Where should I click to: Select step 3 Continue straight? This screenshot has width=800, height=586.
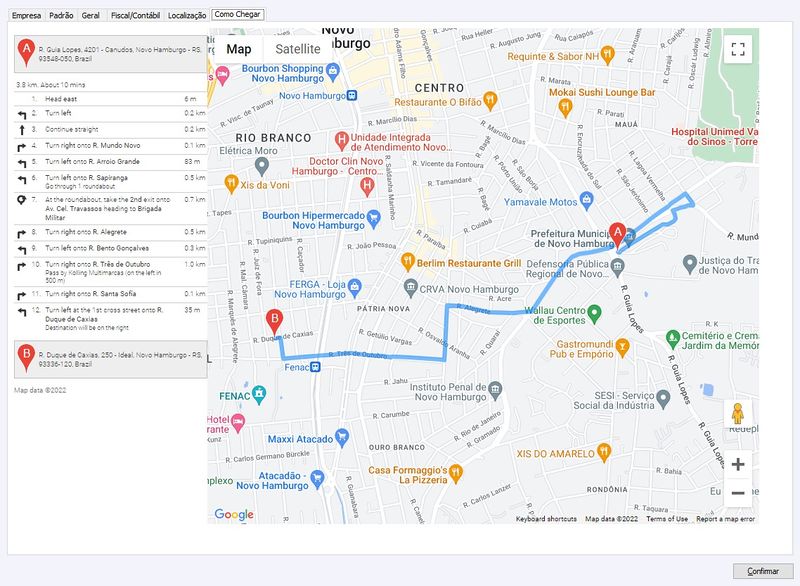tap(110, 130)
